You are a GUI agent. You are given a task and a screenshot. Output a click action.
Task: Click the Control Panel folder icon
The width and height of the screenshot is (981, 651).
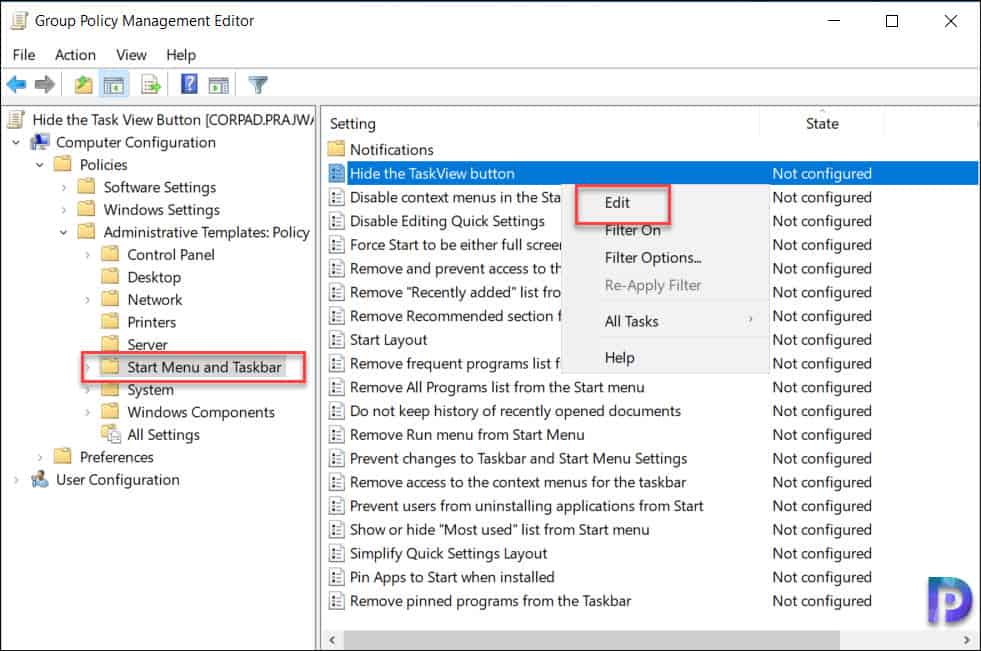pyautogui.click(x=110, y=254)
